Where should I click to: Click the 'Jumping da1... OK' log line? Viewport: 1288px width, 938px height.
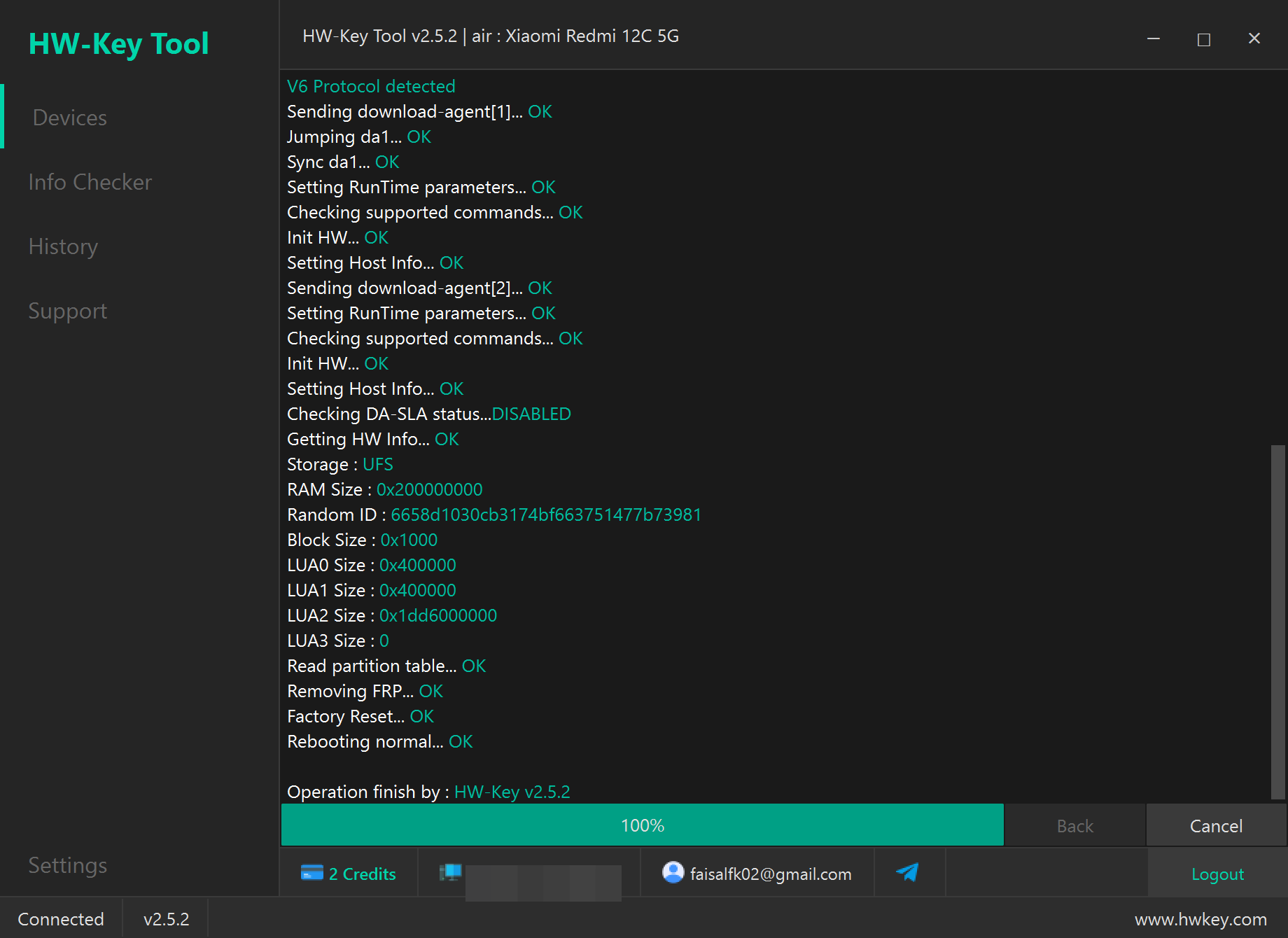point(359,136)
